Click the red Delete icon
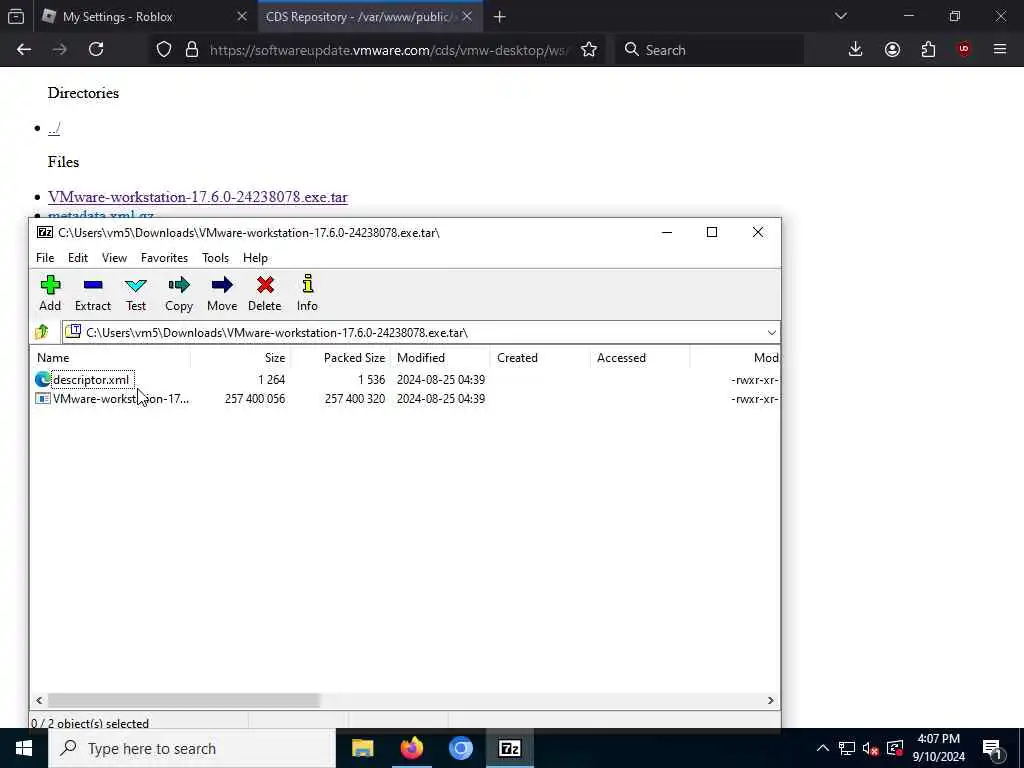Image resolution: width=1024 pixels, height=768 pixels. (264, 293)
